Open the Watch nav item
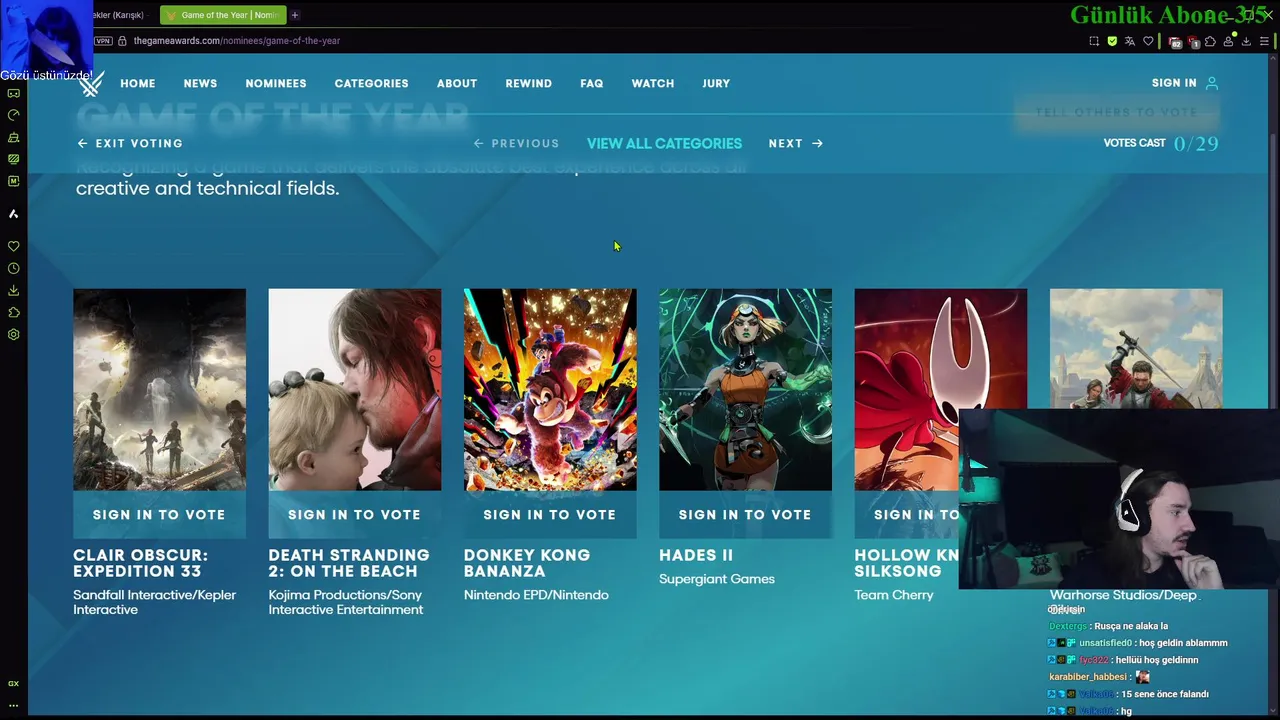This screenshot has width=1280, height=720. [652, 83]
